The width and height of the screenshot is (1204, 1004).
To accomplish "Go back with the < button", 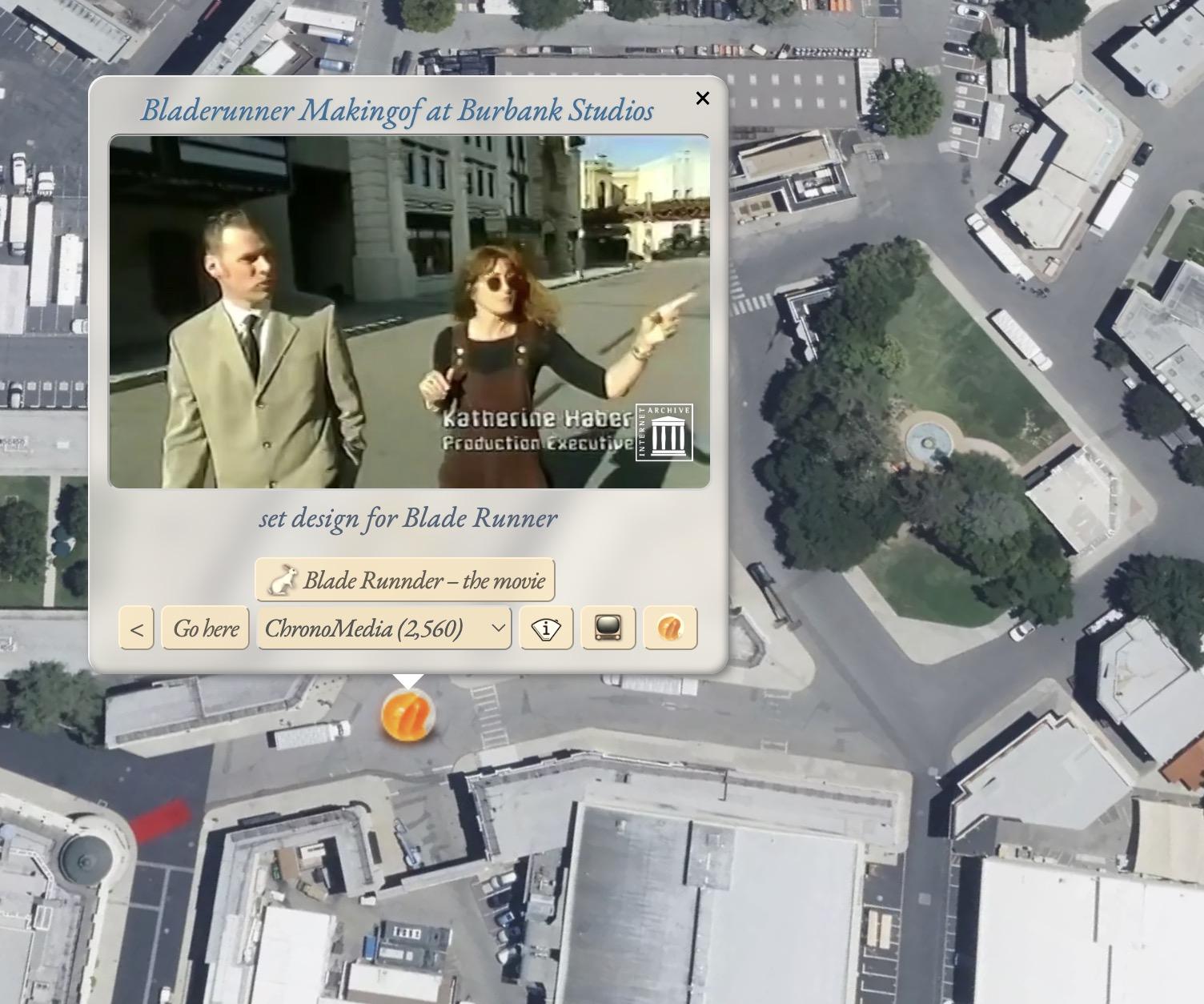I will click(136, 629).
